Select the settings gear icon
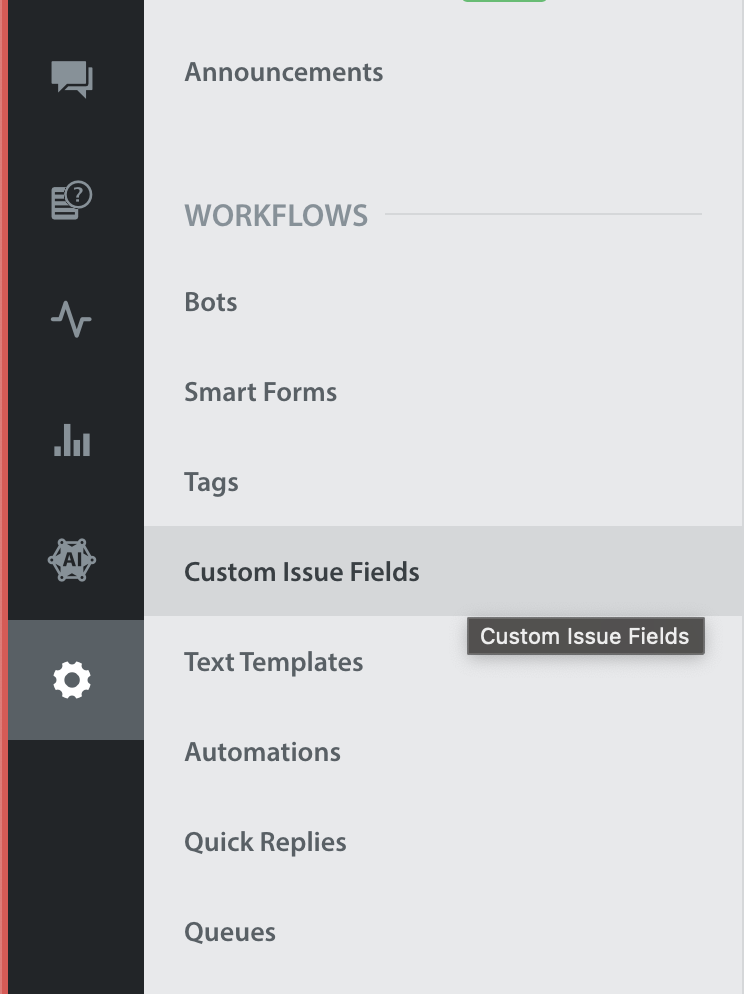Viewport: 746px width, 994px height. tap(72, 680)
